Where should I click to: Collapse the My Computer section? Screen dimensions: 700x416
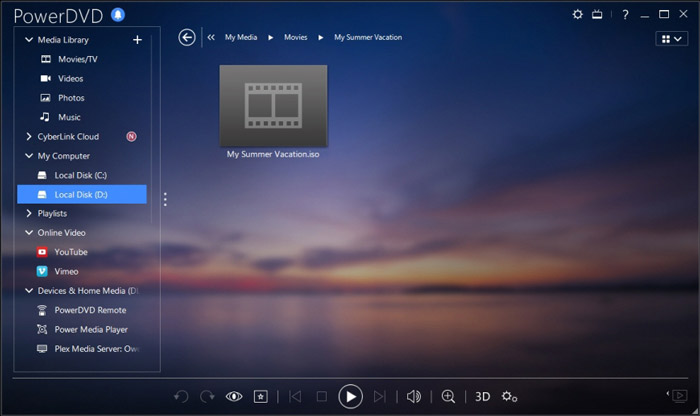(x=29, y=156)
